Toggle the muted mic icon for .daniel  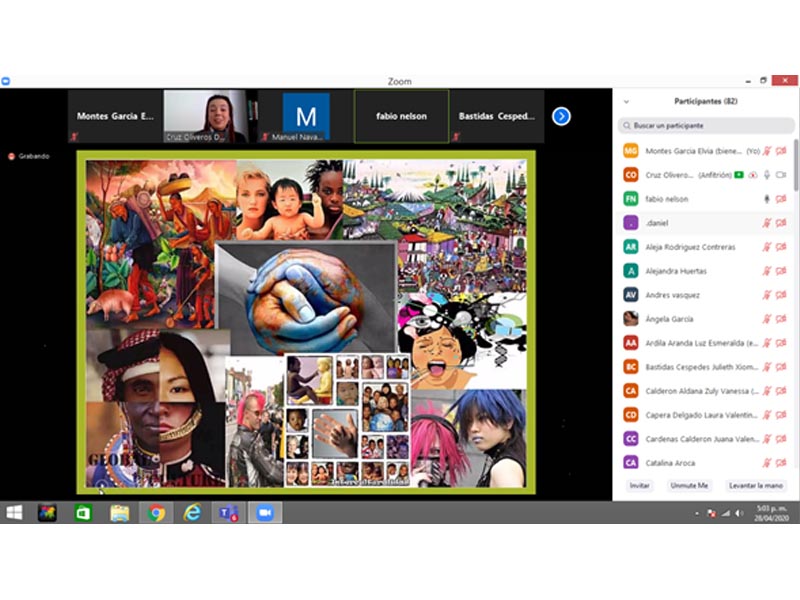coord(767,223)
